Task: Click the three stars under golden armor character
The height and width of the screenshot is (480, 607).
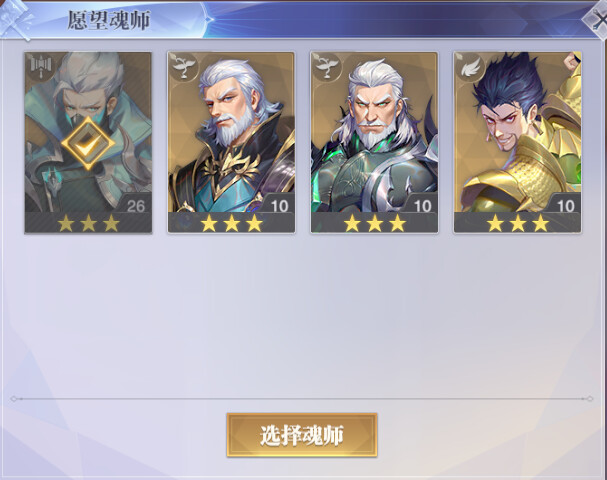Action: click(518, 223)
